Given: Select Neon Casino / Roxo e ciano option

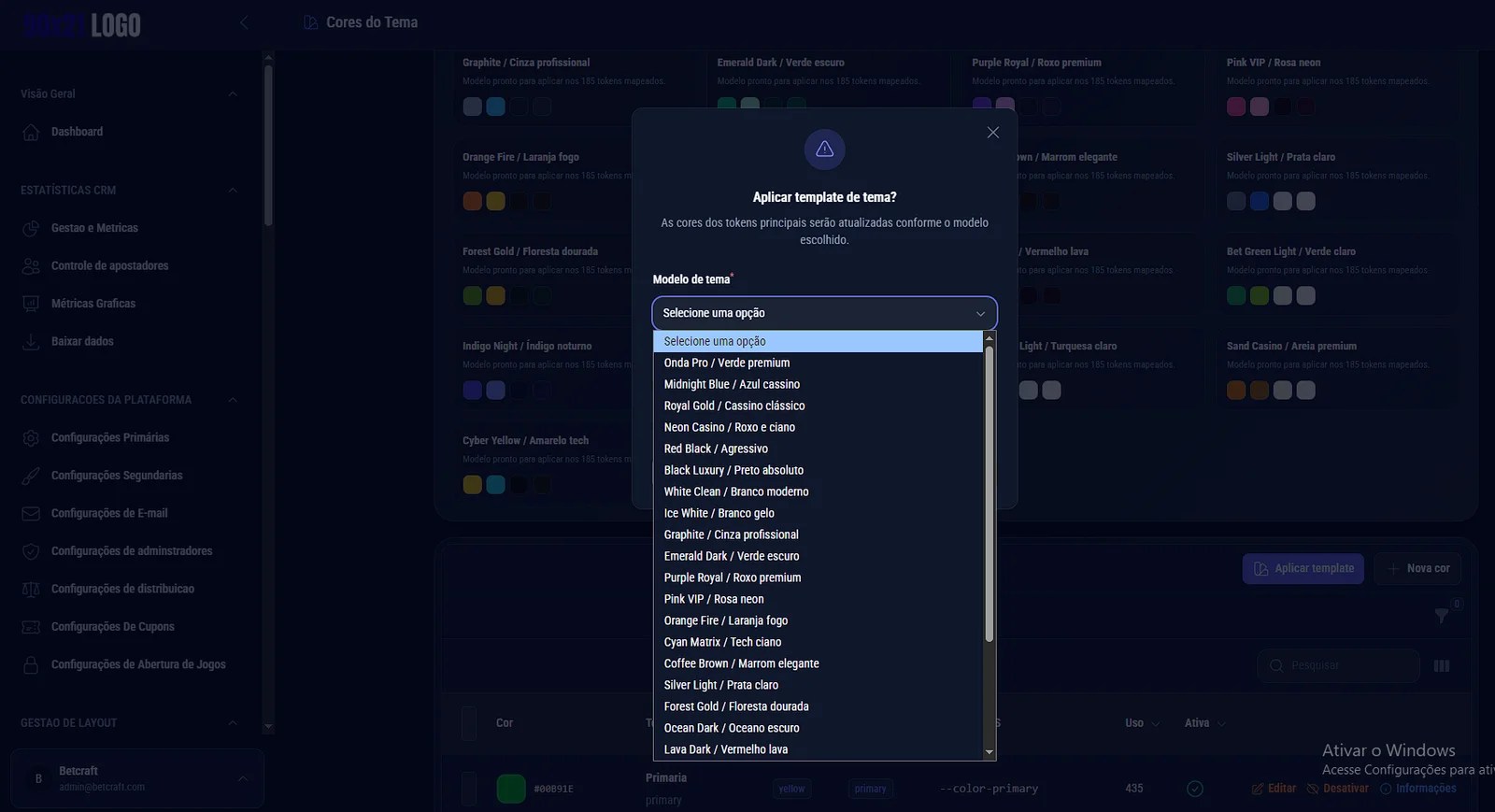Looking at the screenshot, I should click(x=818, y=427).
